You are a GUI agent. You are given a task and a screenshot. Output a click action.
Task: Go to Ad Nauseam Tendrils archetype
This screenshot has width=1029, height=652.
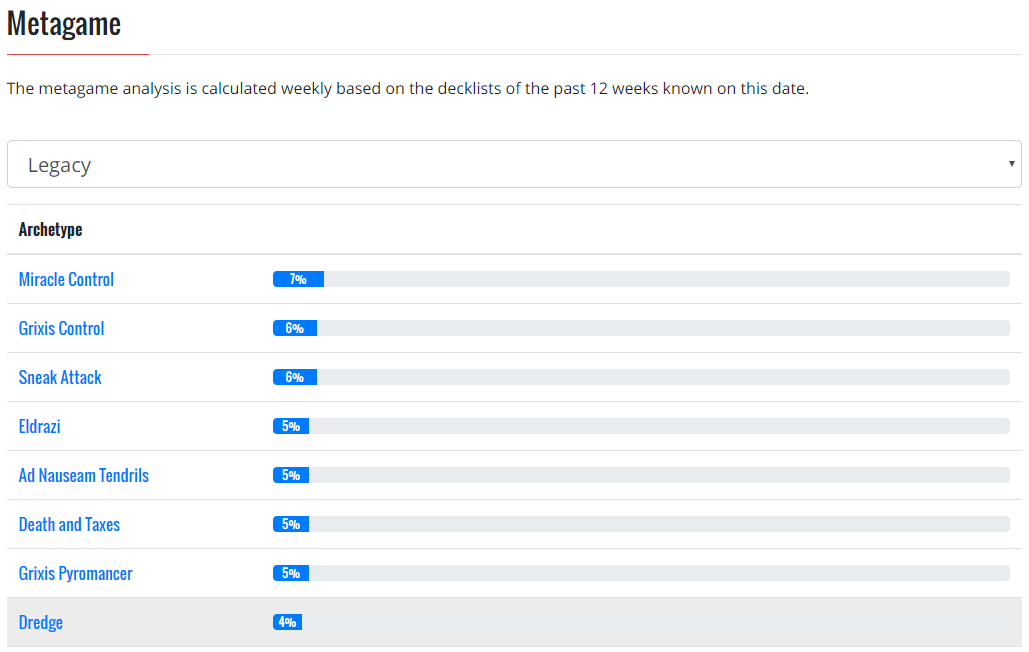pyautogui.click(x=83, y=475)
